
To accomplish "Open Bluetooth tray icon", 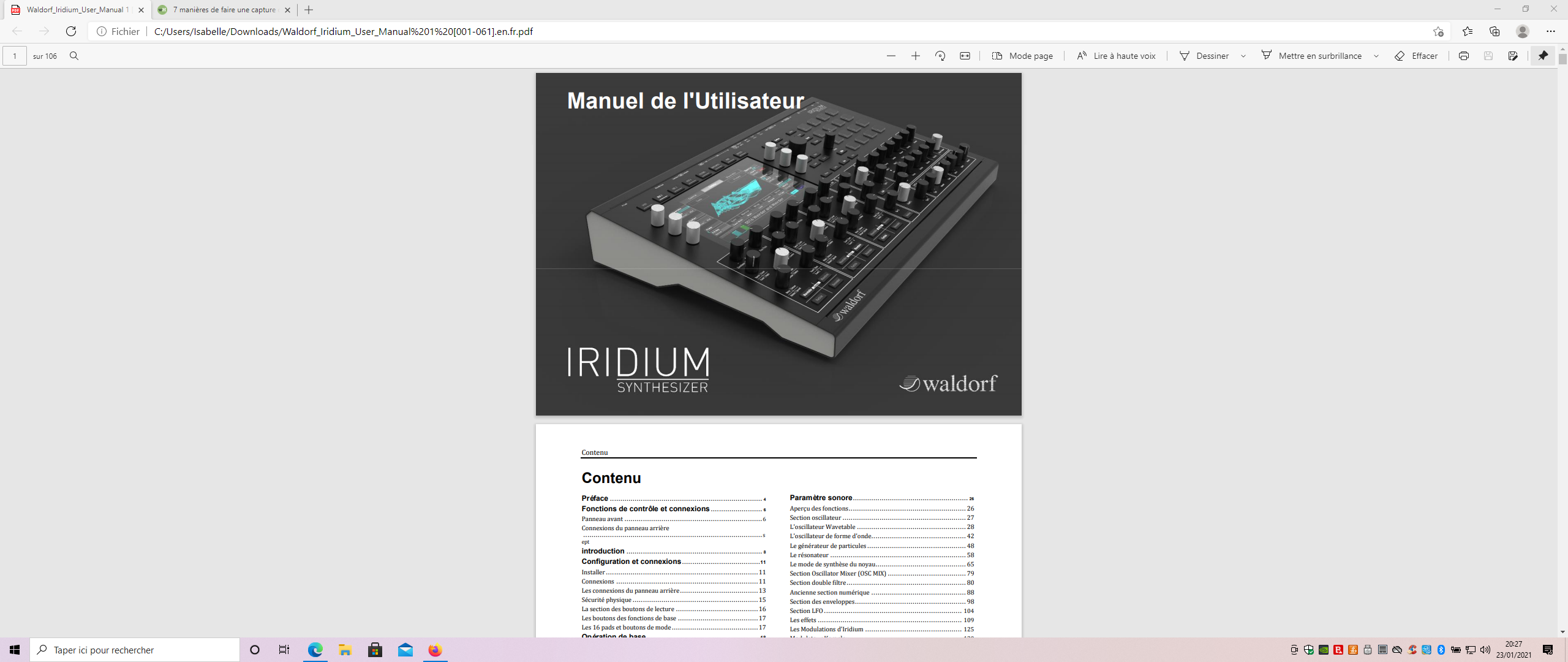I will [1441, 650].
